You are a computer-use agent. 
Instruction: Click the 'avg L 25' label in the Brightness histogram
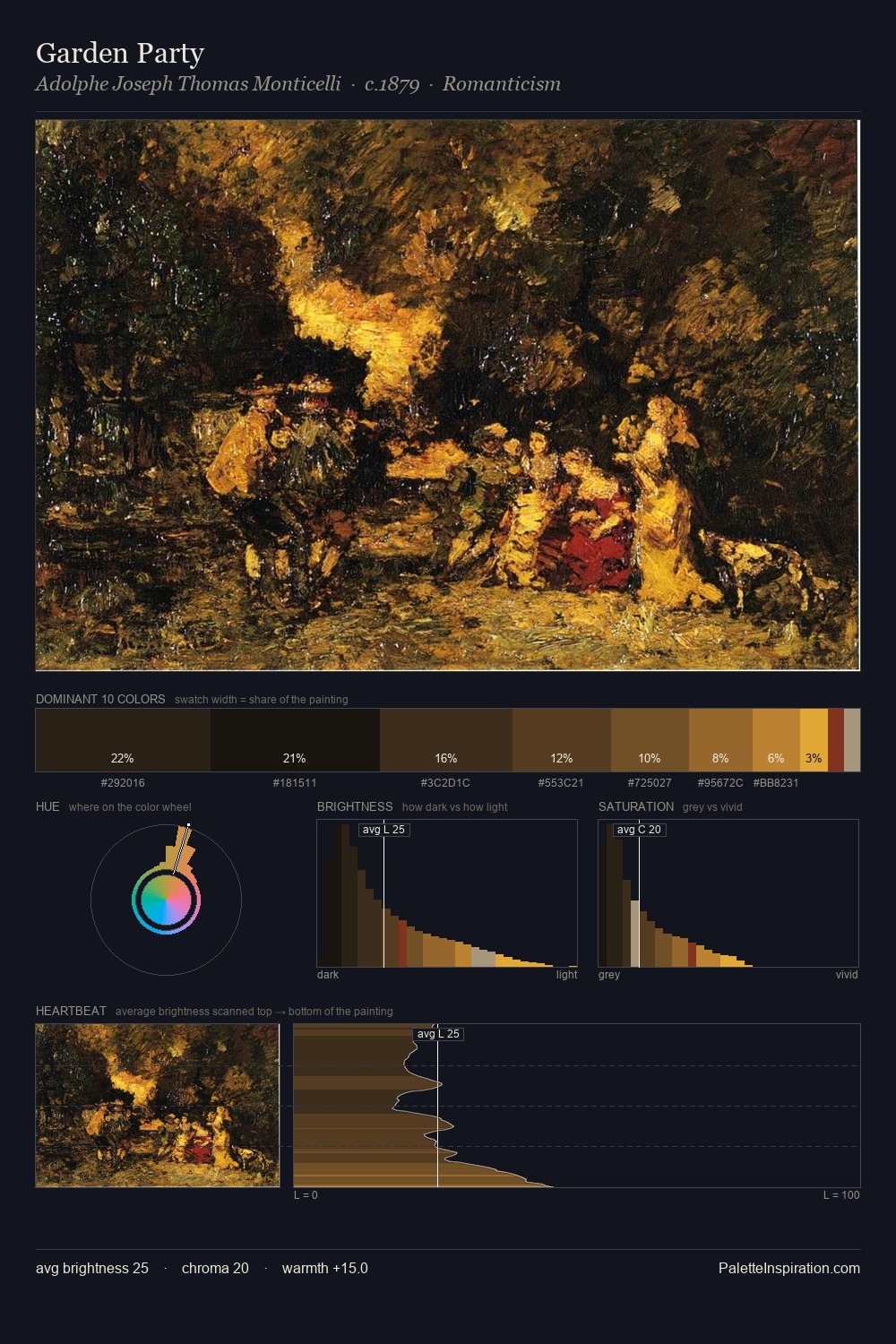click(x=383, y=830)
